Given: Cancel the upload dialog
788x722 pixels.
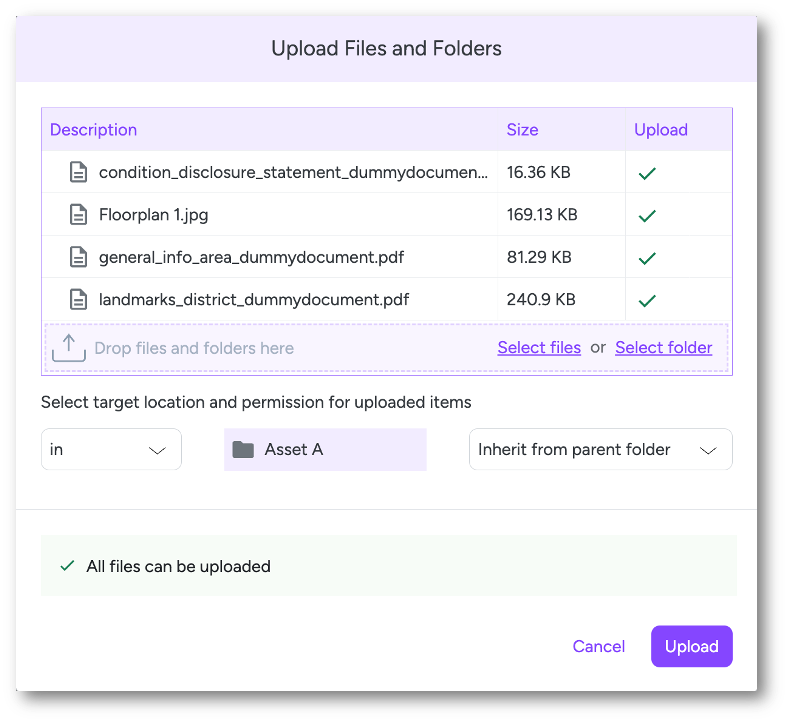Looking at the screenshot, I should click(599, 646).
